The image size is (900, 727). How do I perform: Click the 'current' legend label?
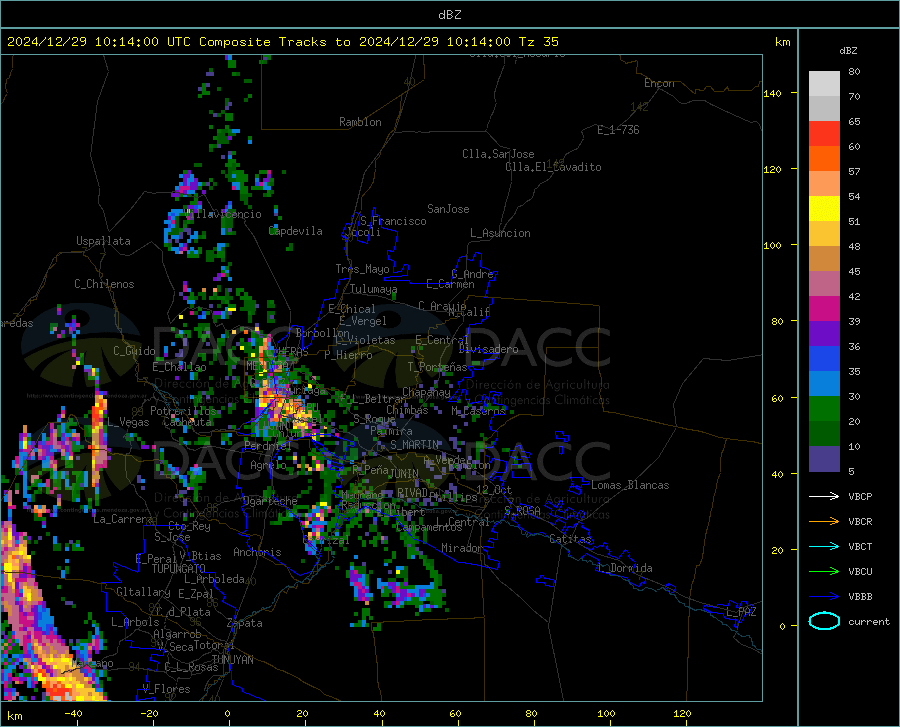point(869,621)
